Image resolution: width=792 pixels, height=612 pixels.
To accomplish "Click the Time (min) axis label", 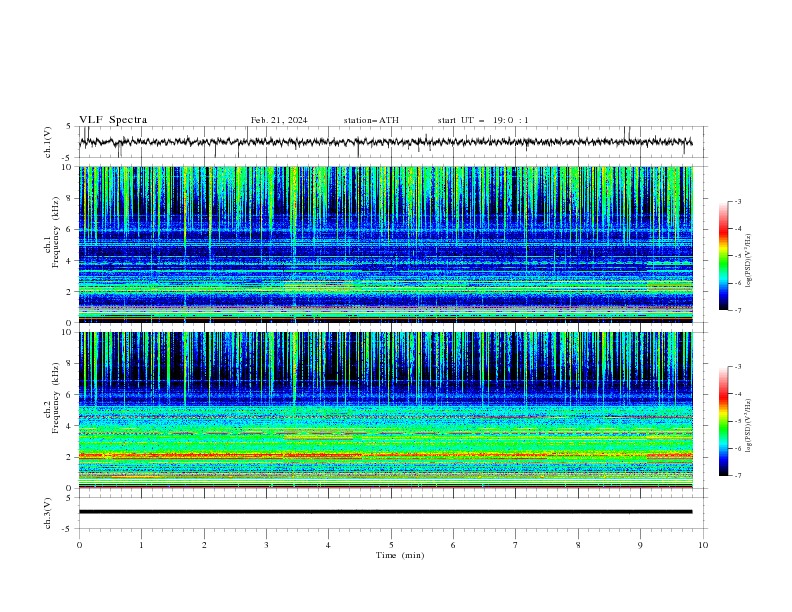I will click(400, 555).
